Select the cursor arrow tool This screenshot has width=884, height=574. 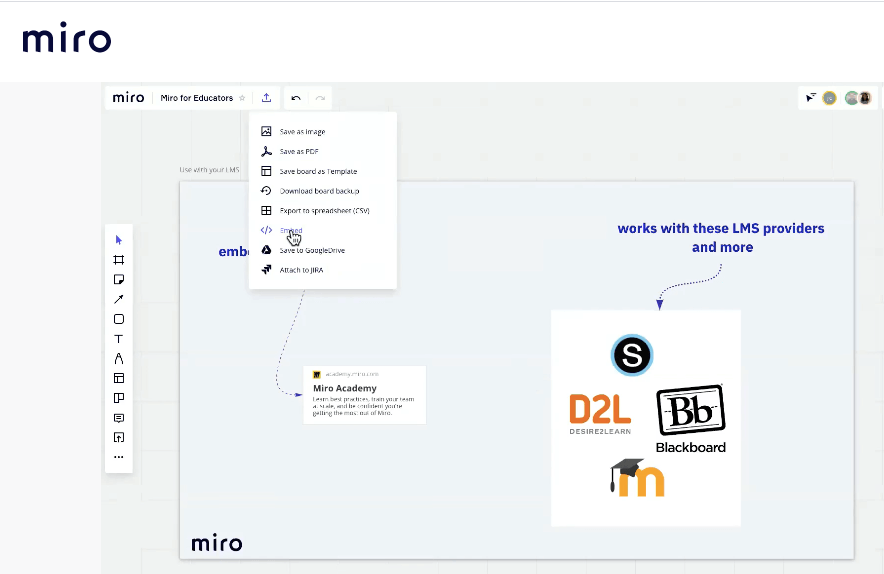point(118,240)
